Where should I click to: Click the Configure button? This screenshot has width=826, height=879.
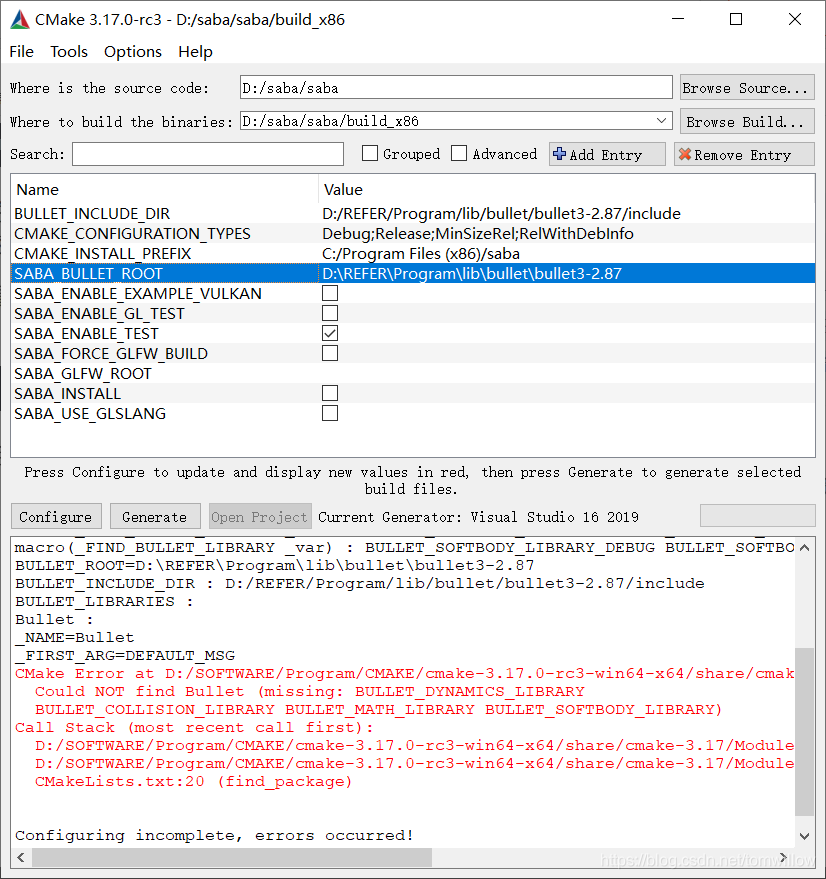(56, 516)
